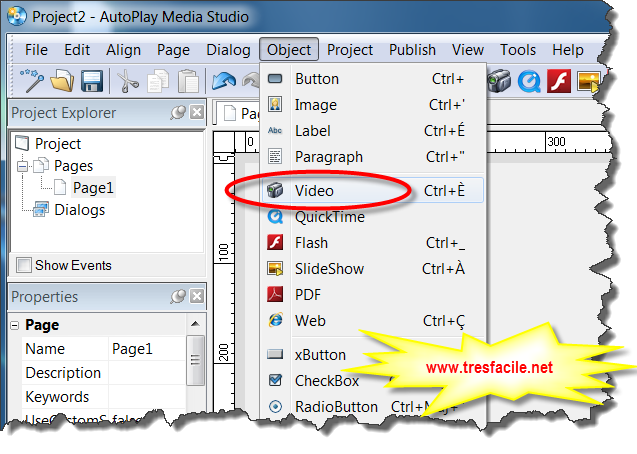Click the AutoPlay Media Studio title icon
Image resolution: width=637 pixels, height=454 pixels.
17,16
